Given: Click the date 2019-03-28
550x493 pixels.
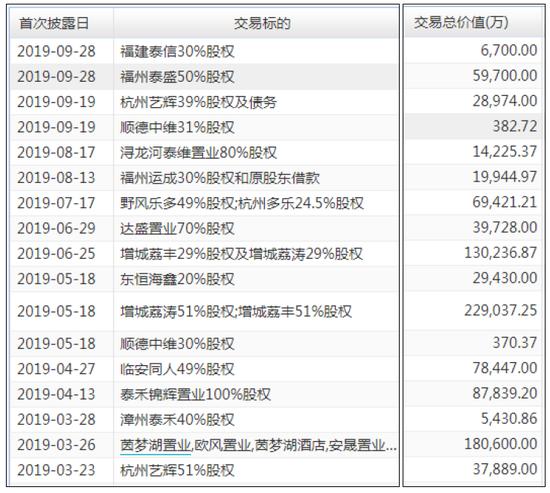Looking at the screenshot, I should pos(56,419).
